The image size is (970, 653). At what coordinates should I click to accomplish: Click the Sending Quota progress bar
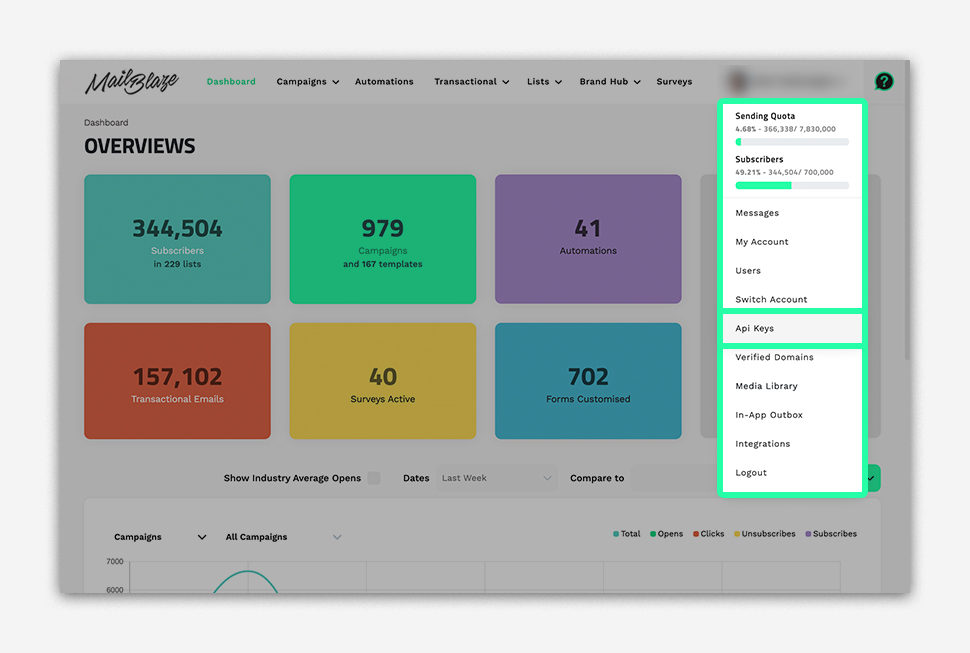[x=791, y=142]
